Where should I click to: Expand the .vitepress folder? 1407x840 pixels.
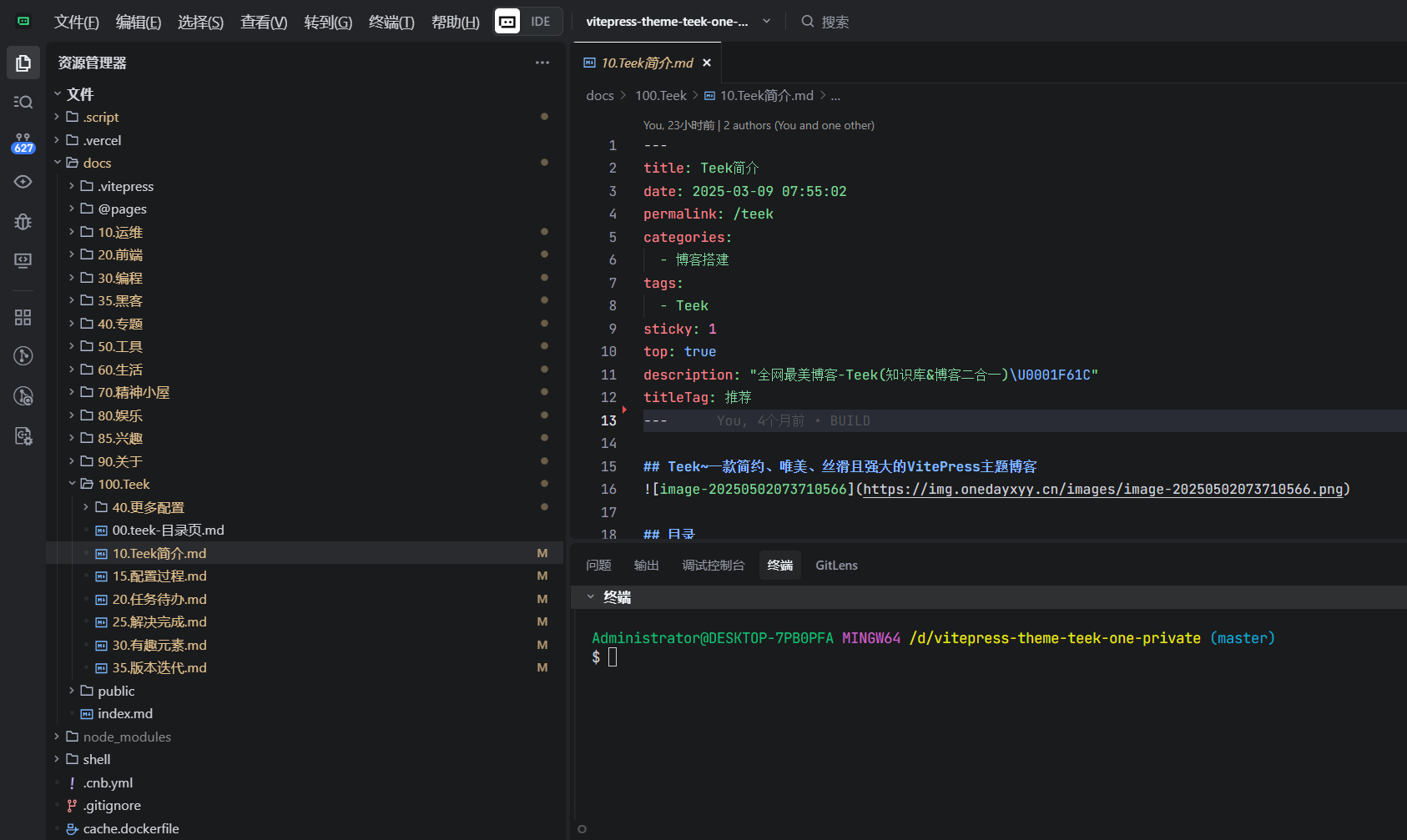(72, 186)
